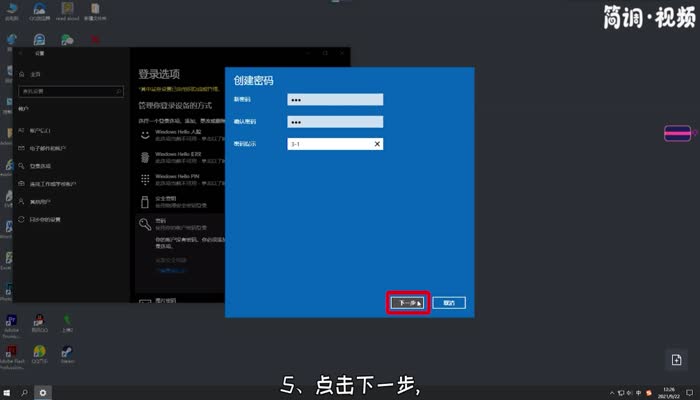Click the blue link under 密码 section
This screenshot has height=400, width=700.
click(171, 271)
